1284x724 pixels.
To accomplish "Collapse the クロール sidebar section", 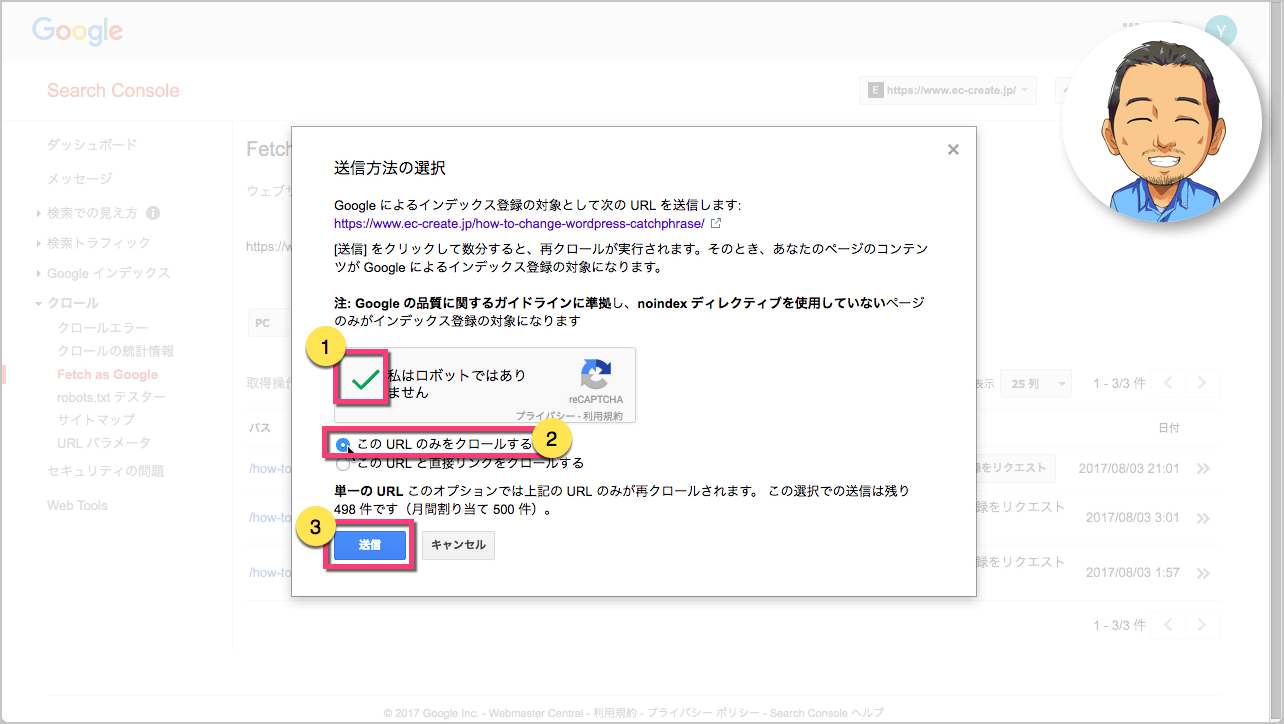I will pyautogui.click(x=67, y=303).
